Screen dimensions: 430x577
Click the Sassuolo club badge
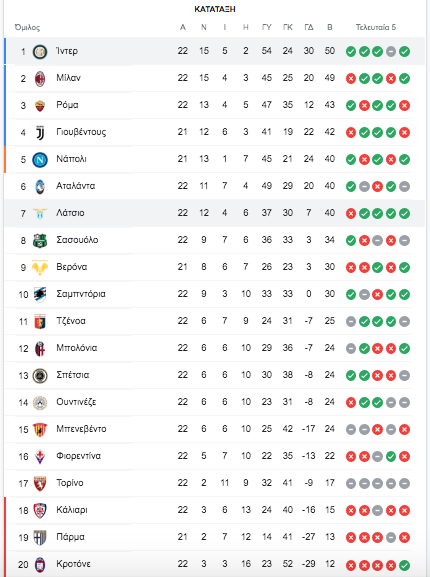40,240
